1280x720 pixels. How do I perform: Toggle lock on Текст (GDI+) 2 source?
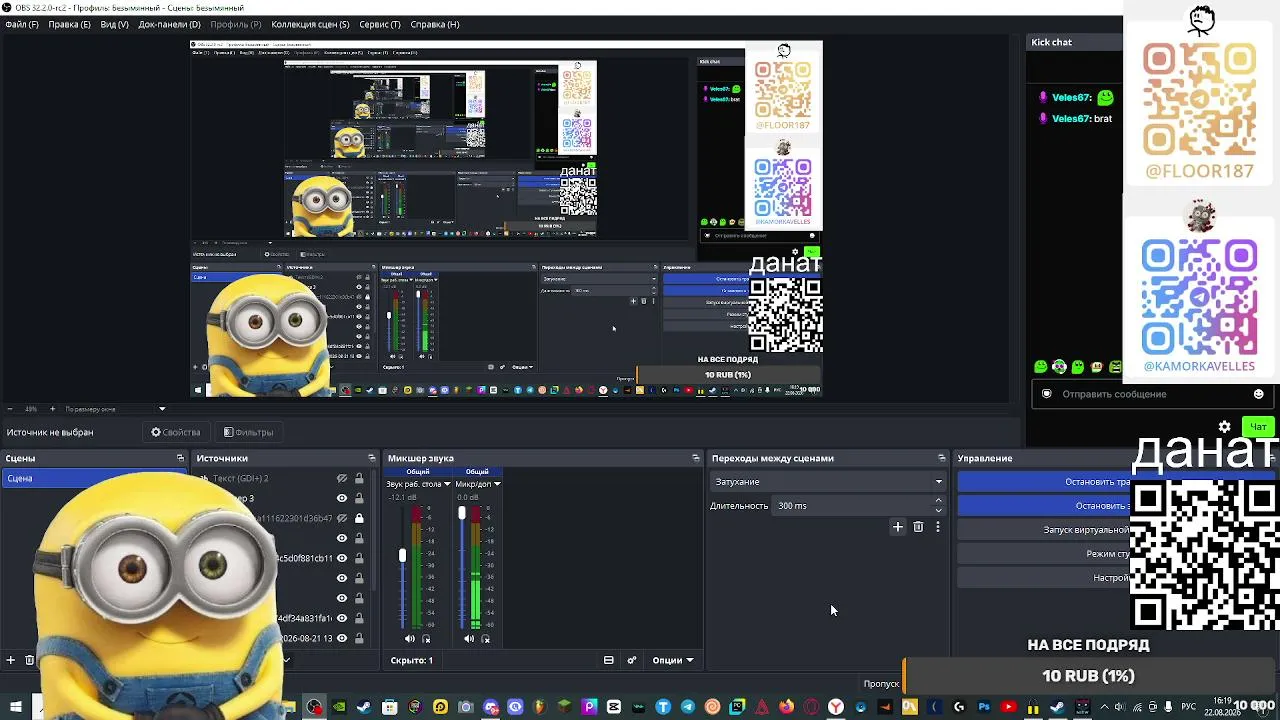pos(359,478)
